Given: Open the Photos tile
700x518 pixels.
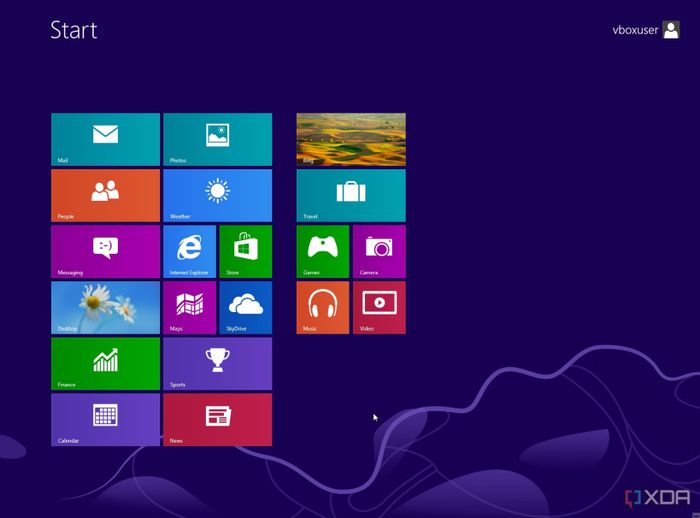Looking at the screenshot, I should point(217,139).
